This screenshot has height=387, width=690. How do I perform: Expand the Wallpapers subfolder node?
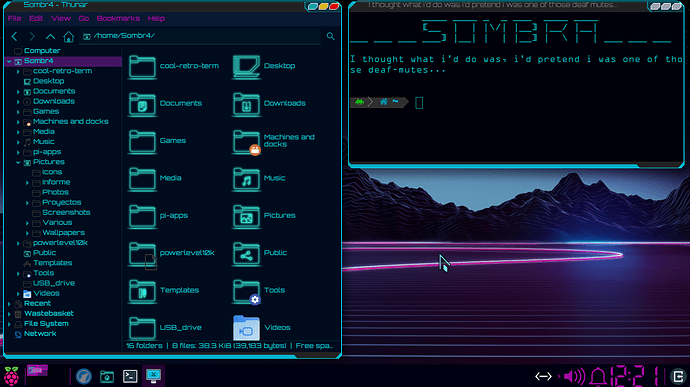point(27,233)
